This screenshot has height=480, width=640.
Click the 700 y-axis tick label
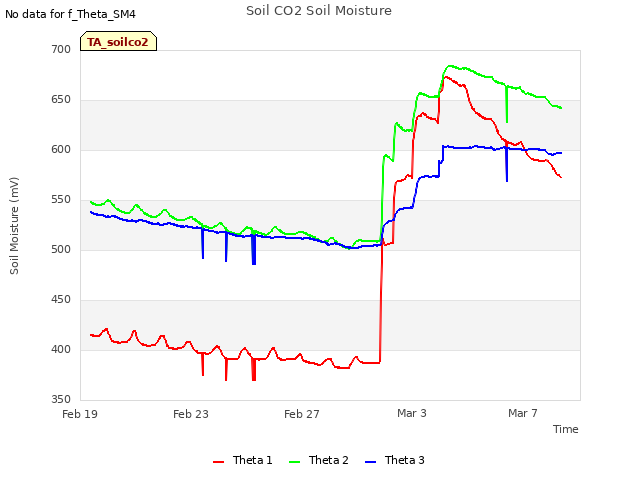click(61, 49)
